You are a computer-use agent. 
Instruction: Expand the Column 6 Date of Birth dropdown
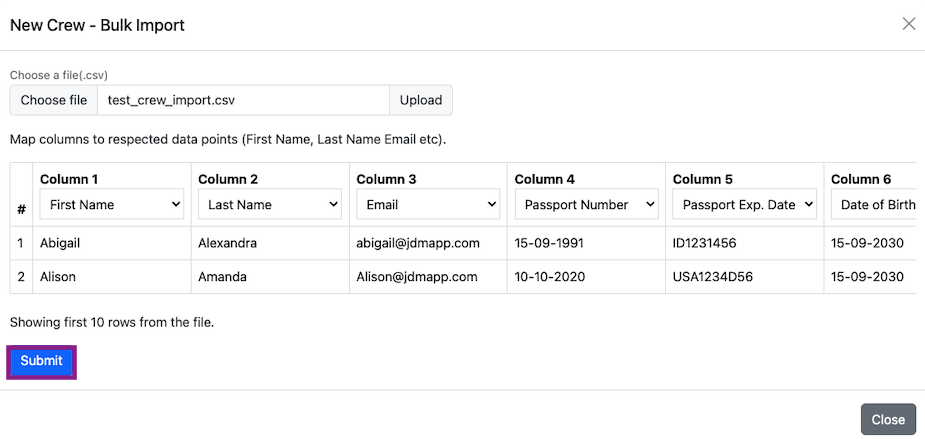(x=876, y=205)
